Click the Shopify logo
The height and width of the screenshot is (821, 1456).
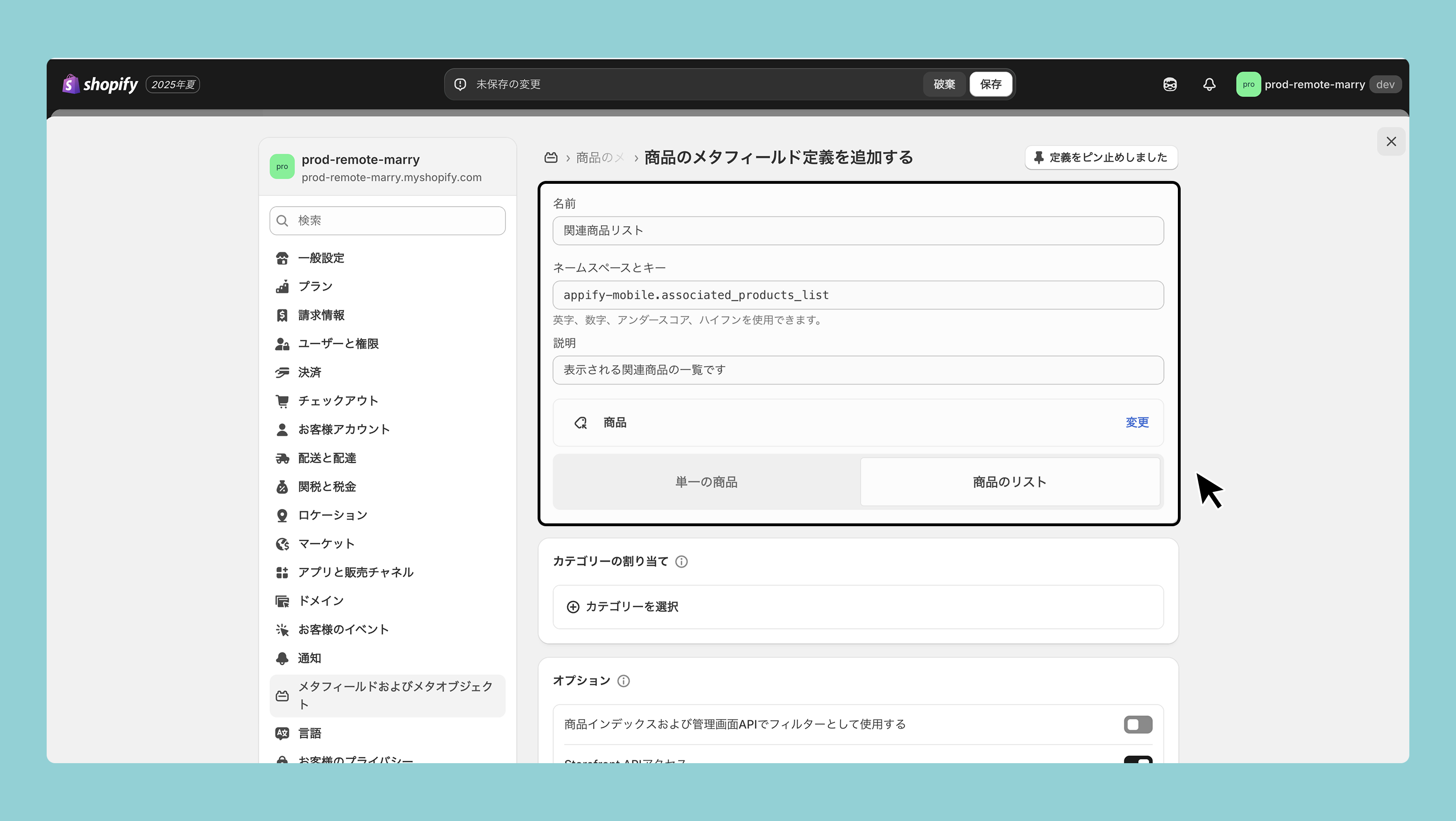pyautogui.click(x=101, y=84)
